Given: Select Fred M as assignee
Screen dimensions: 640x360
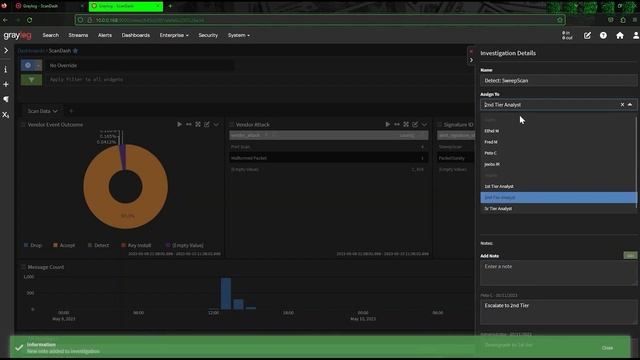Looking at the screenshot, I should point(558,142).
